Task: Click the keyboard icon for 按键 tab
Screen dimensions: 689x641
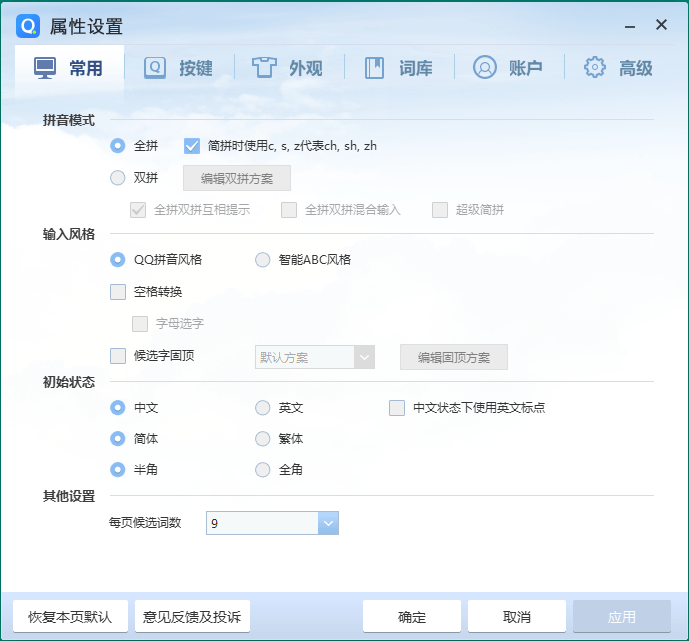Action: (x=155, y=68)
